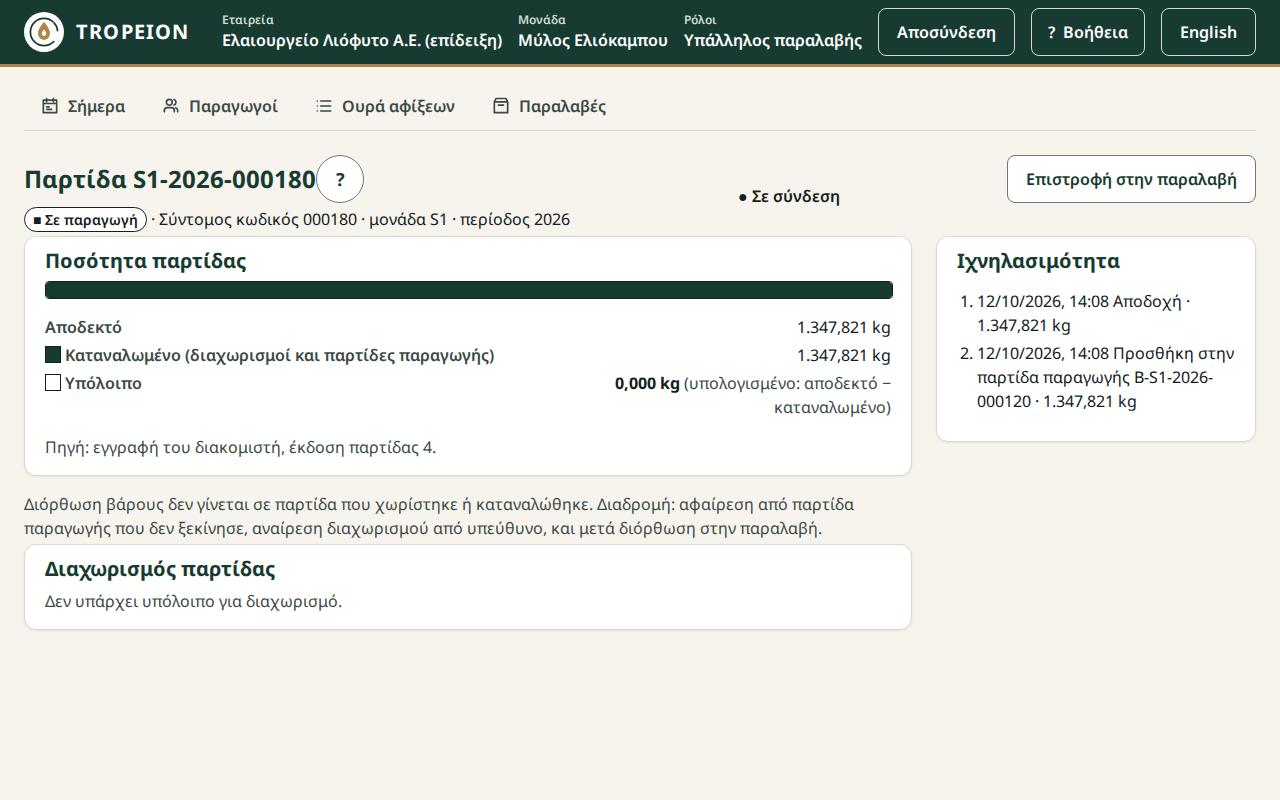Click the 0,000 kg remaining value
Image resolution: width=1280 pixels, height=800 pixels.
(647, 383)
